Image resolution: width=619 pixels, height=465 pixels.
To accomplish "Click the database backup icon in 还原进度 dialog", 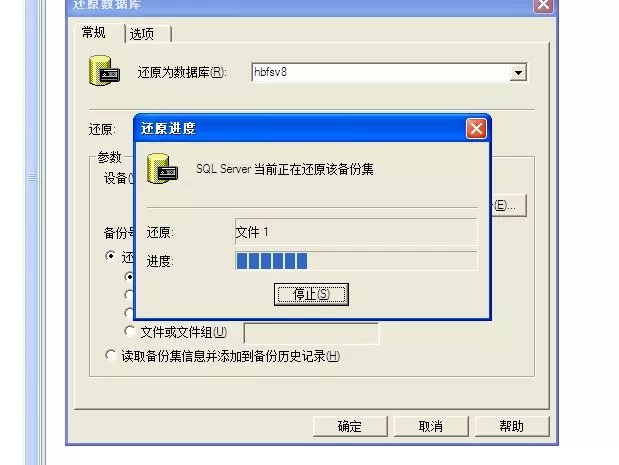I will (162, 169).
